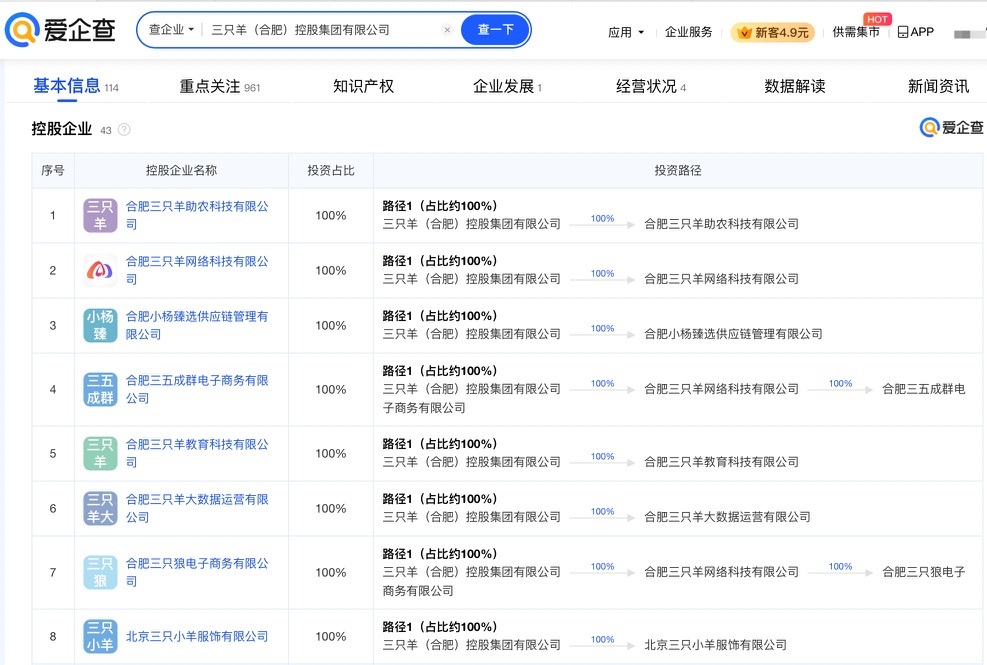This screenshot has width=987, height=665.
Task: Click 100% investment ratio in row 1
Action: 331,215
